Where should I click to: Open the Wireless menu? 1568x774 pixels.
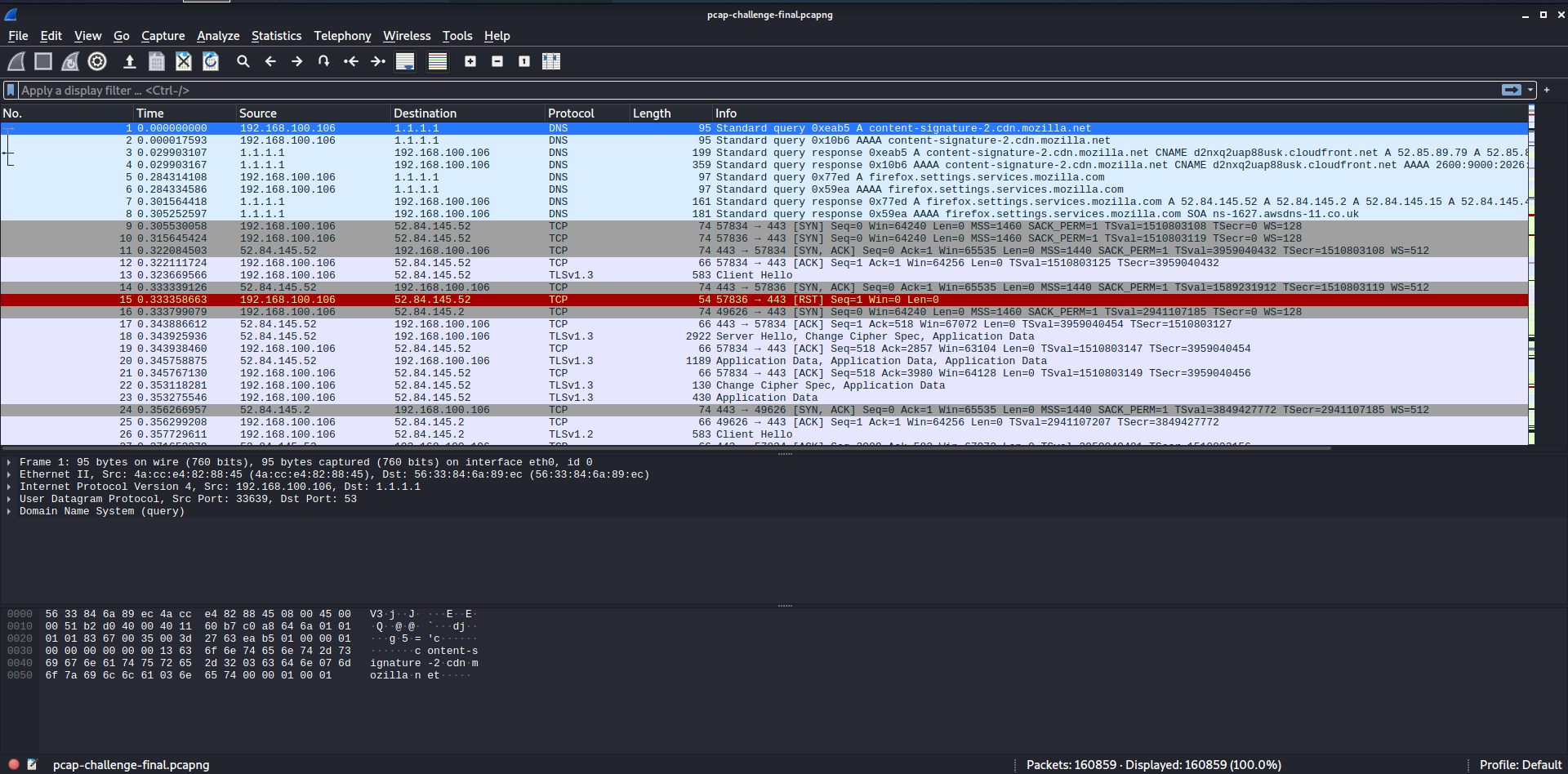(x=407, y=36)
